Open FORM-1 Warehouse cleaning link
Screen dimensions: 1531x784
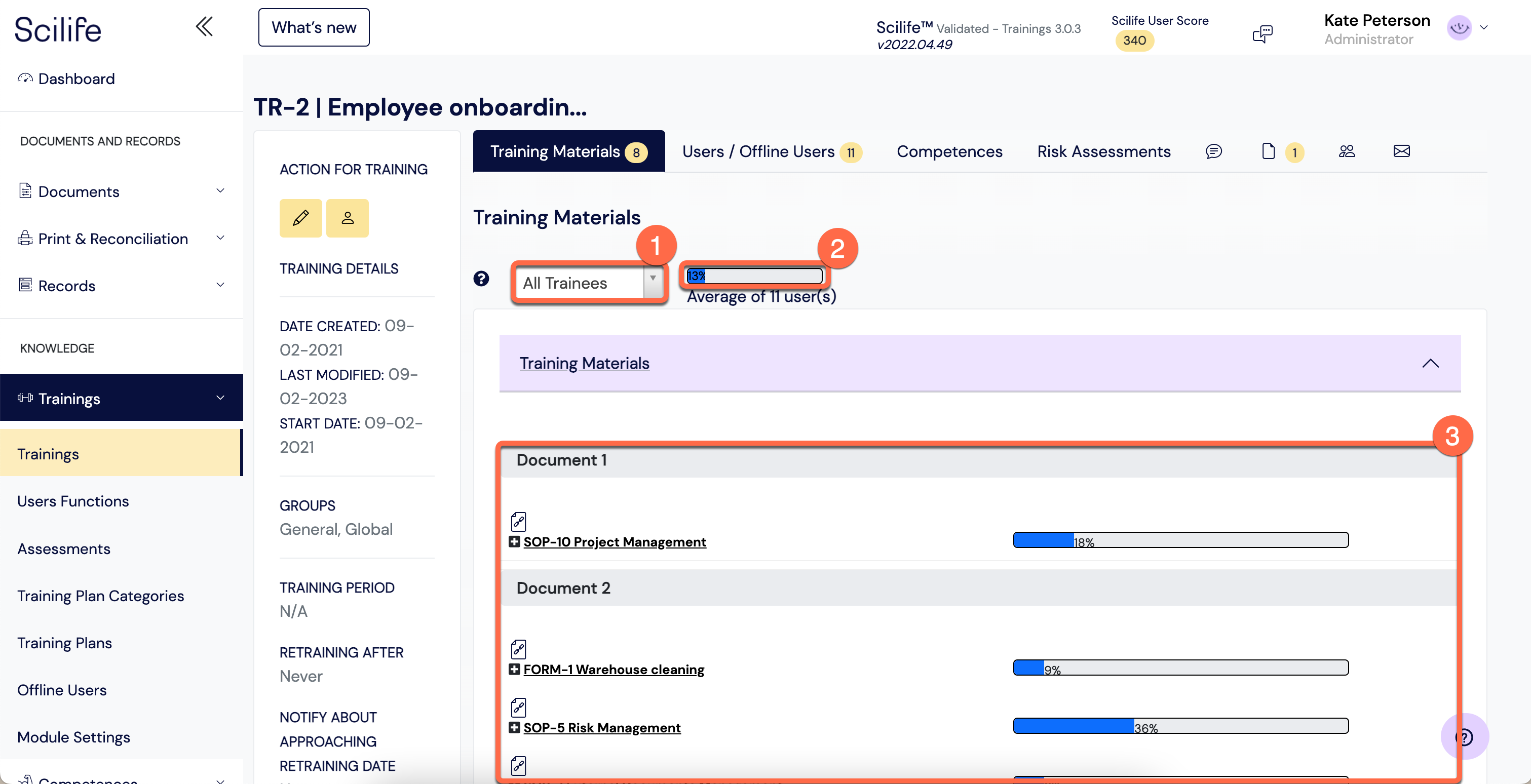(x=614, y=670)
